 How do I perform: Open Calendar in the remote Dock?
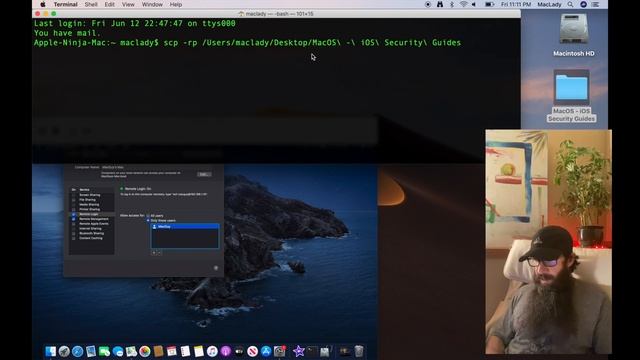pos(171,351)
